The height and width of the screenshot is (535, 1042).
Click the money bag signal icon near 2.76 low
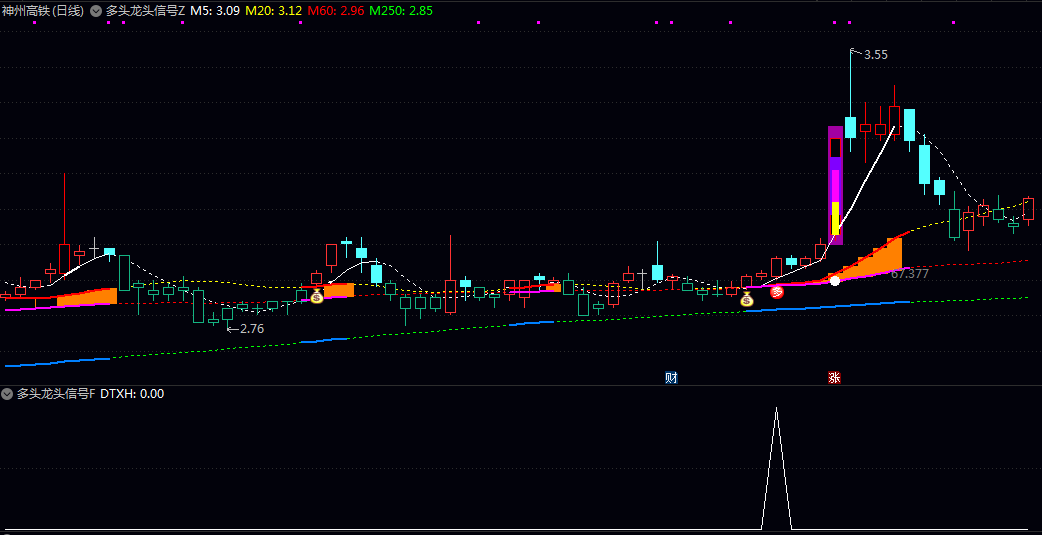pyautogui.click(x=316, y=296)
